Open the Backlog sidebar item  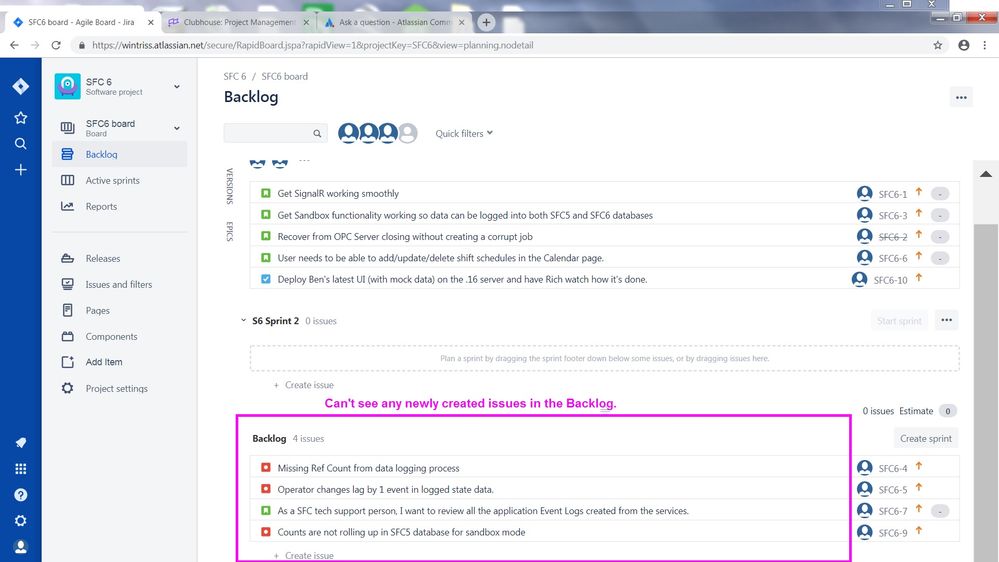[x=120, y=154]
